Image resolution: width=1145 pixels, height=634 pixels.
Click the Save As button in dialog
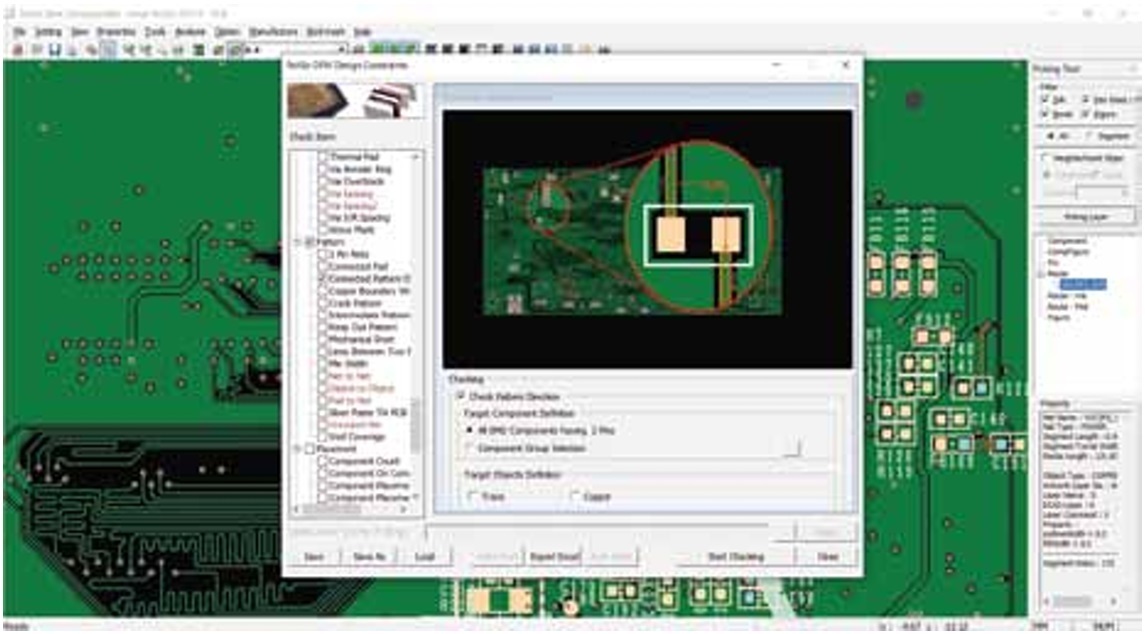click(368, 556)
